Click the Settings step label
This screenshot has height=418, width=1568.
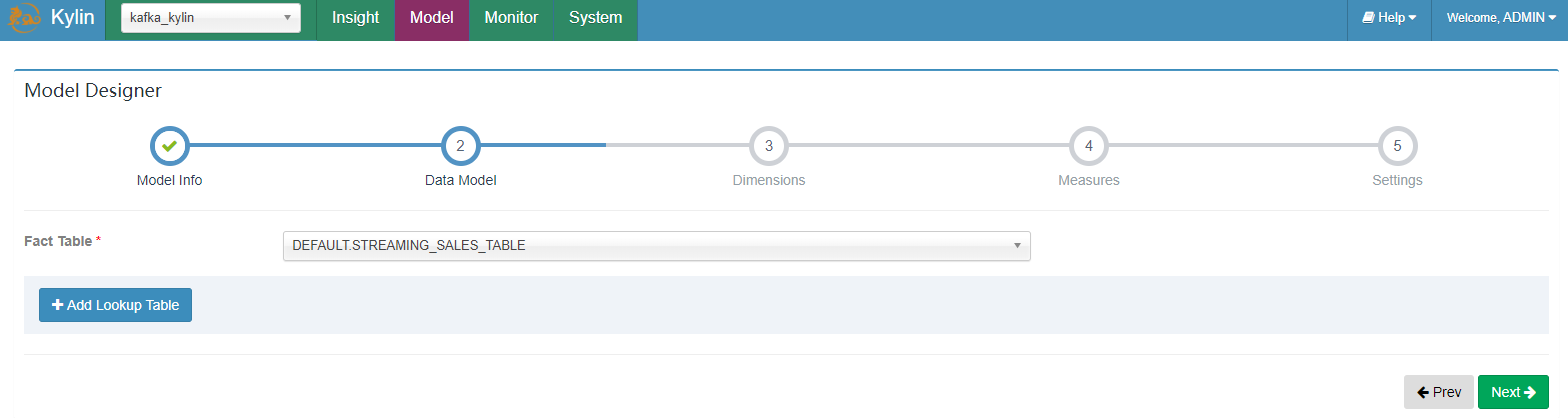point(1397,181)
